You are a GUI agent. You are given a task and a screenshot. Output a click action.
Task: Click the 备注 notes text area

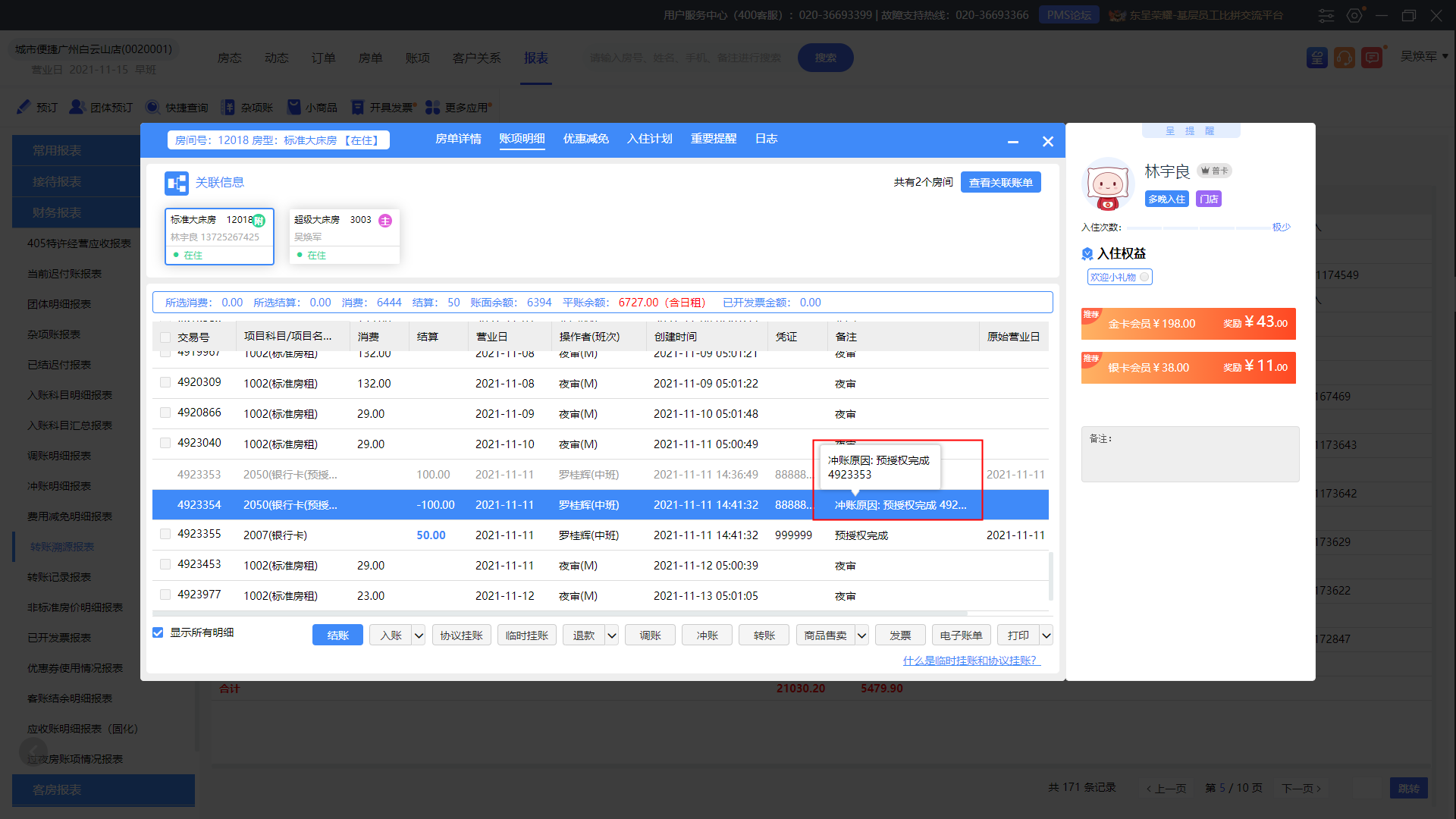pos(1190,454)
